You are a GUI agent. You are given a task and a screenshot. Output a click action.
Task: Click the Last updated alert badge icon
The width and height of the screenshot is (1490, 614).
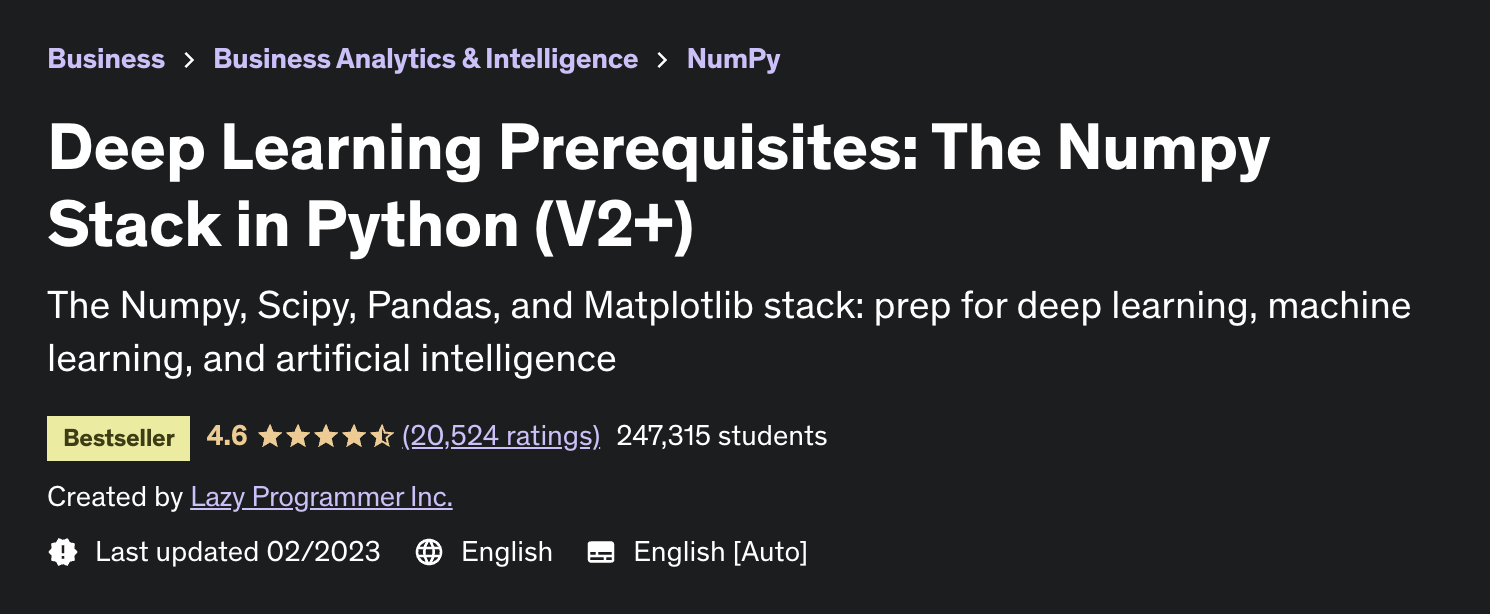(63, 552)
